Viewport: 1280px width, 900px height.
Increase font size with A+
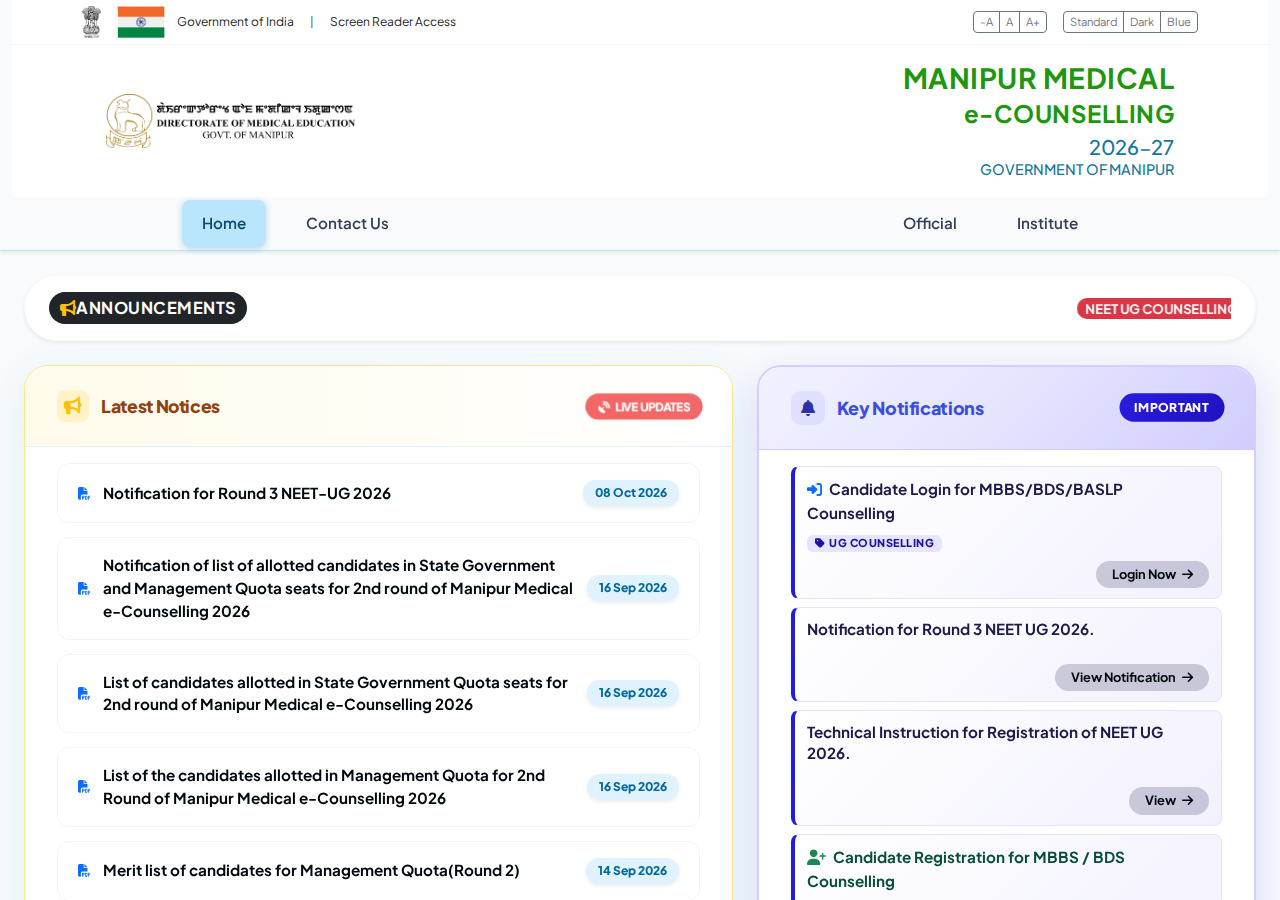click(x=1033, y=22)
